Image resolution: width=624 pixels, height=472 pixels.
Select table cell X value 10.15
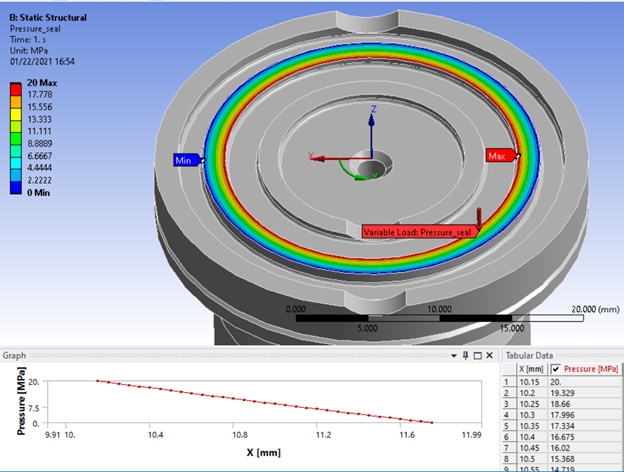click(531, 382)
